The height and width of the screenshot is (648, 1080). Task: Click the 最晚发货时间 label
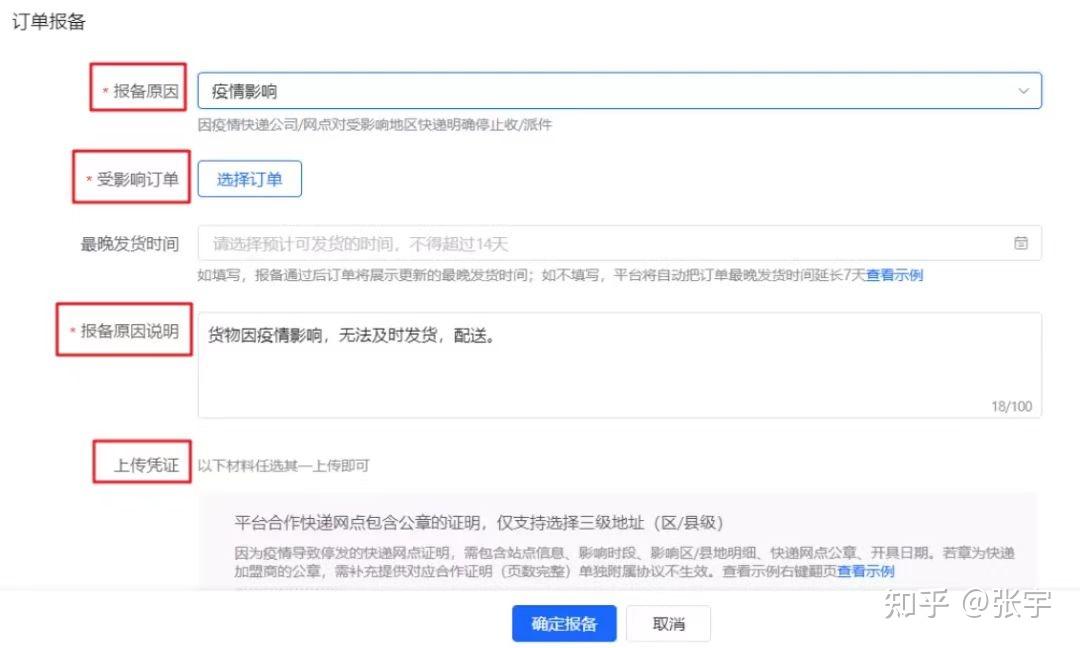[129, 244]
